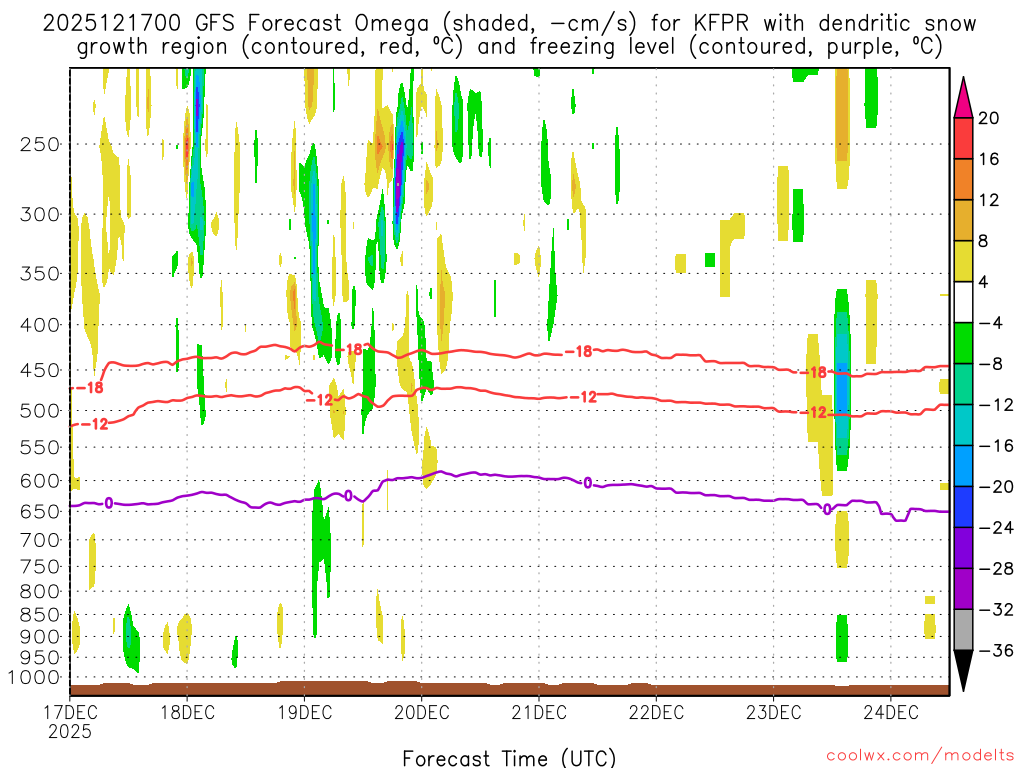Click the pink upward arrow atop colorbar

pos(963,98)
